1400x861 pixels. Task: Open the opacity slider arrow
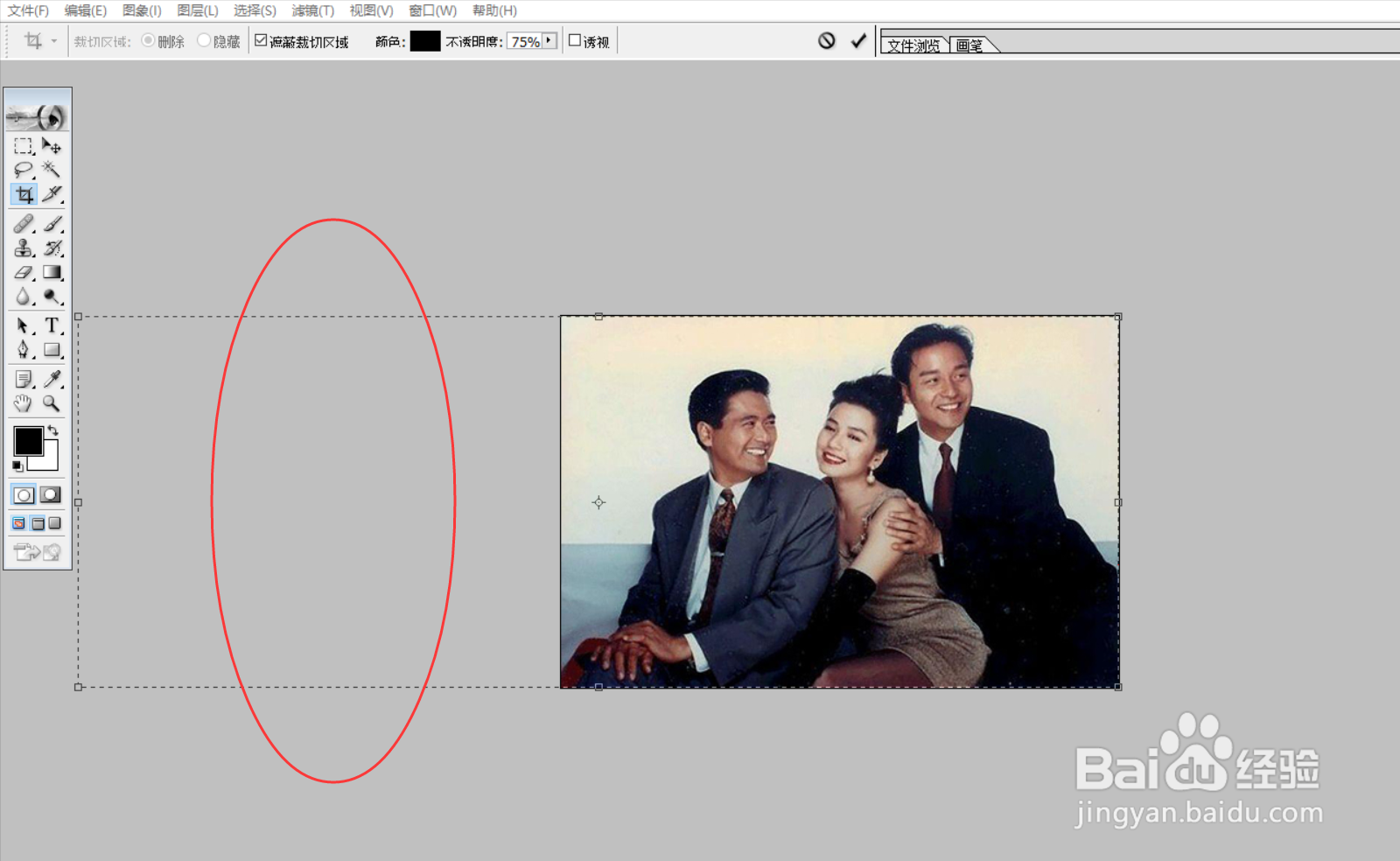click(549, 40)
